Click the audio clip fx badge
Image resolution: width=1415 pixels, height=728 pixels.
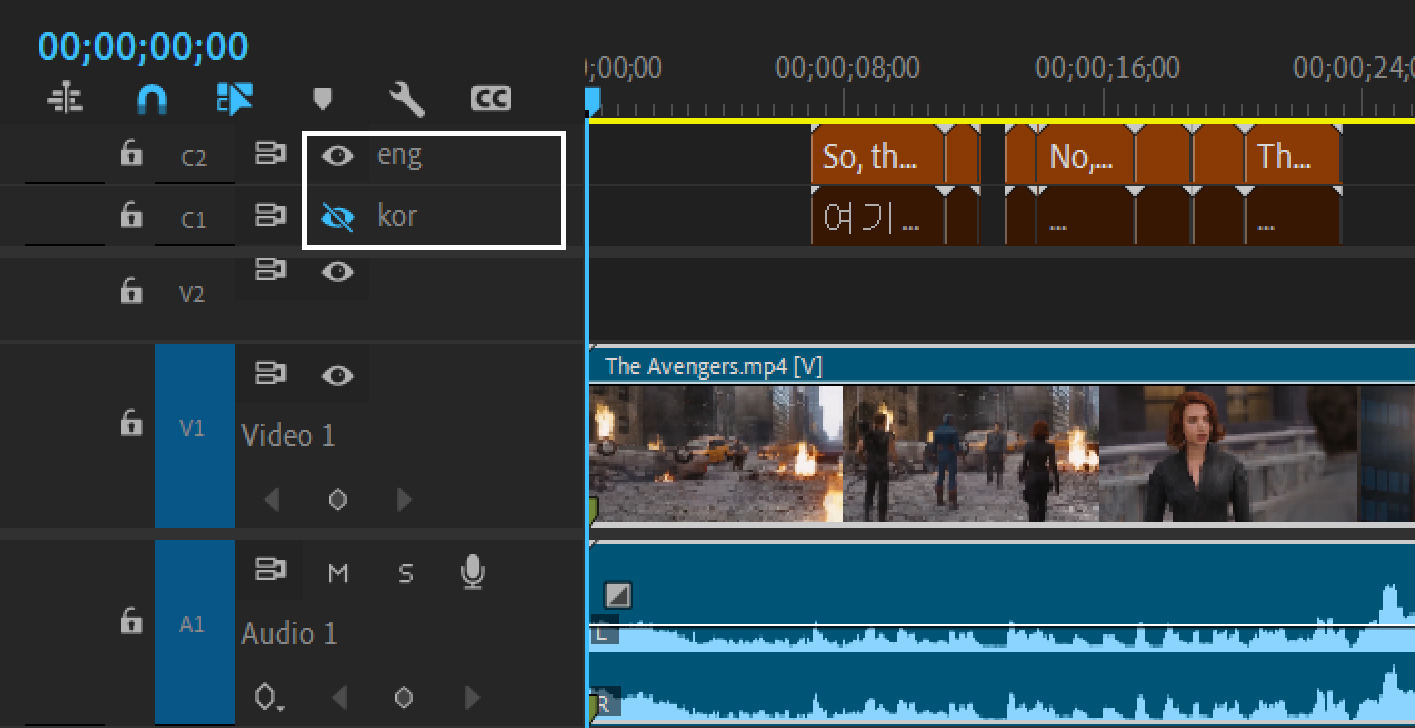618,596
